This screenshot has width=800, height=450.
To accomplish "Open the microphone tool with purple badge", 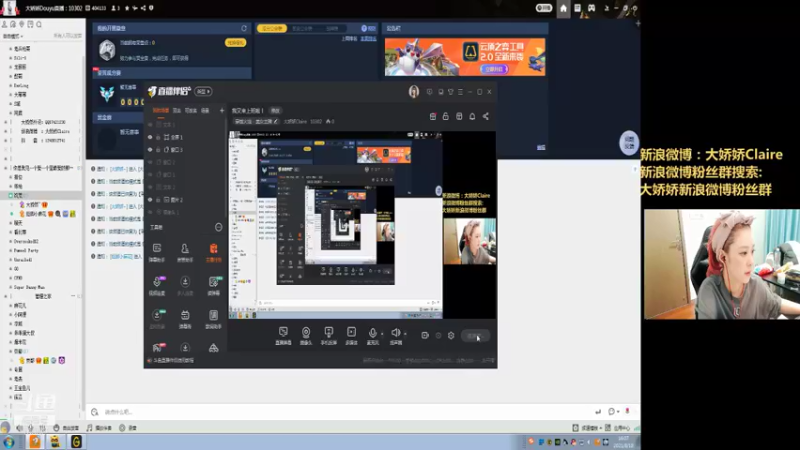I will [157, 285].
